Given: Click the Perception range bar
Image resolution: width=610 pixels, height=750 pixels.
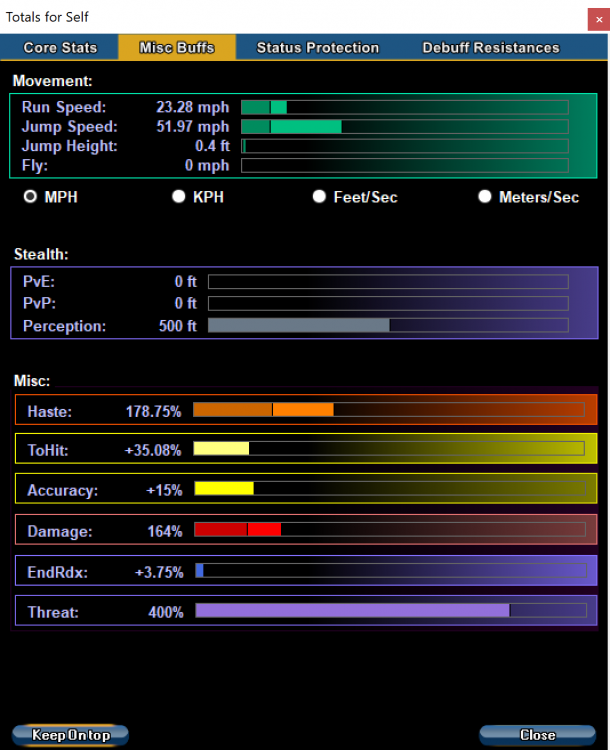Looking at the screenshot, I should (x=387, y=326).
